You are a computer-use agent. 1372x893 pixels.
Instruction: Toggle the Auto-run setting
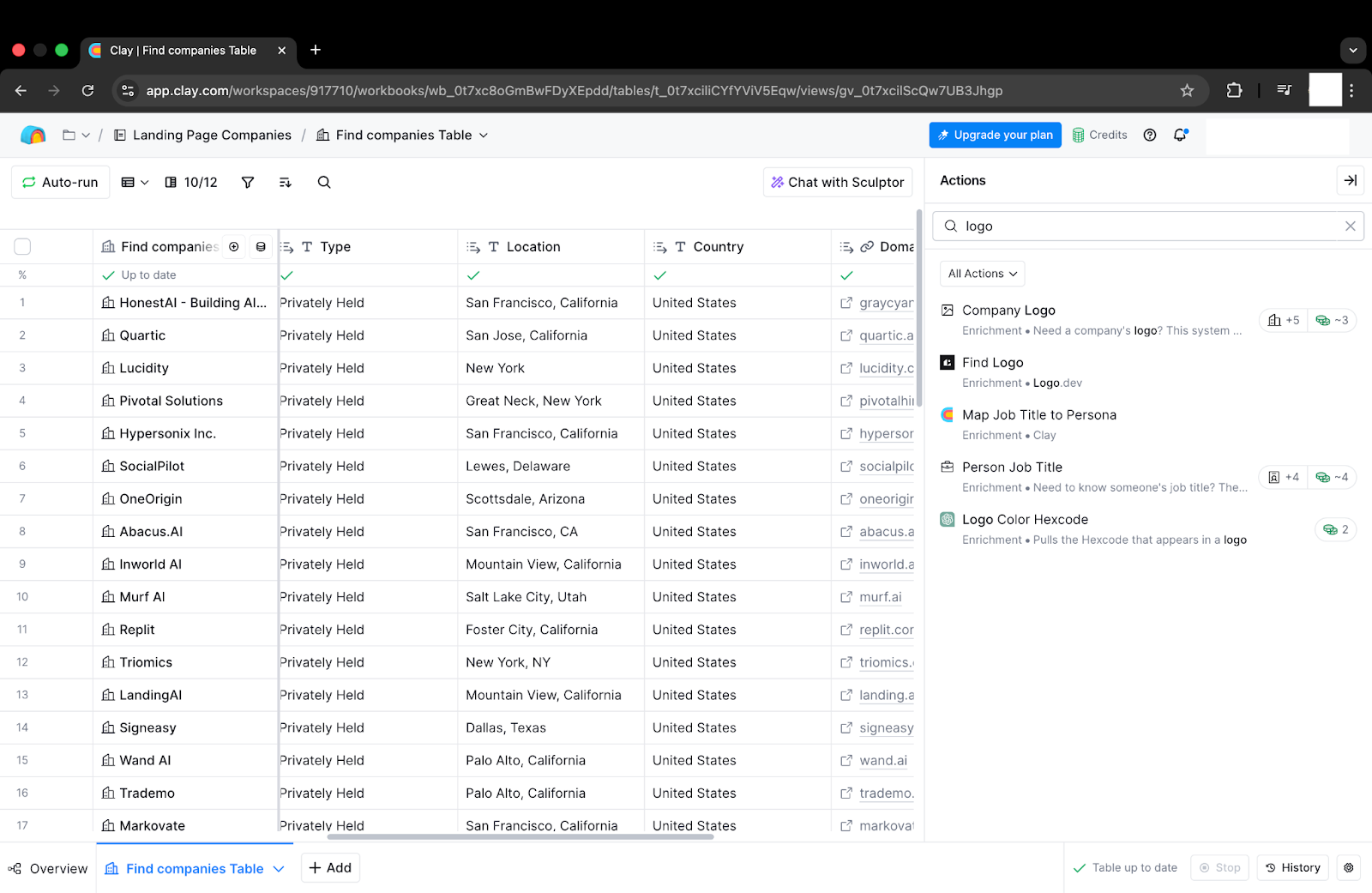61,182
